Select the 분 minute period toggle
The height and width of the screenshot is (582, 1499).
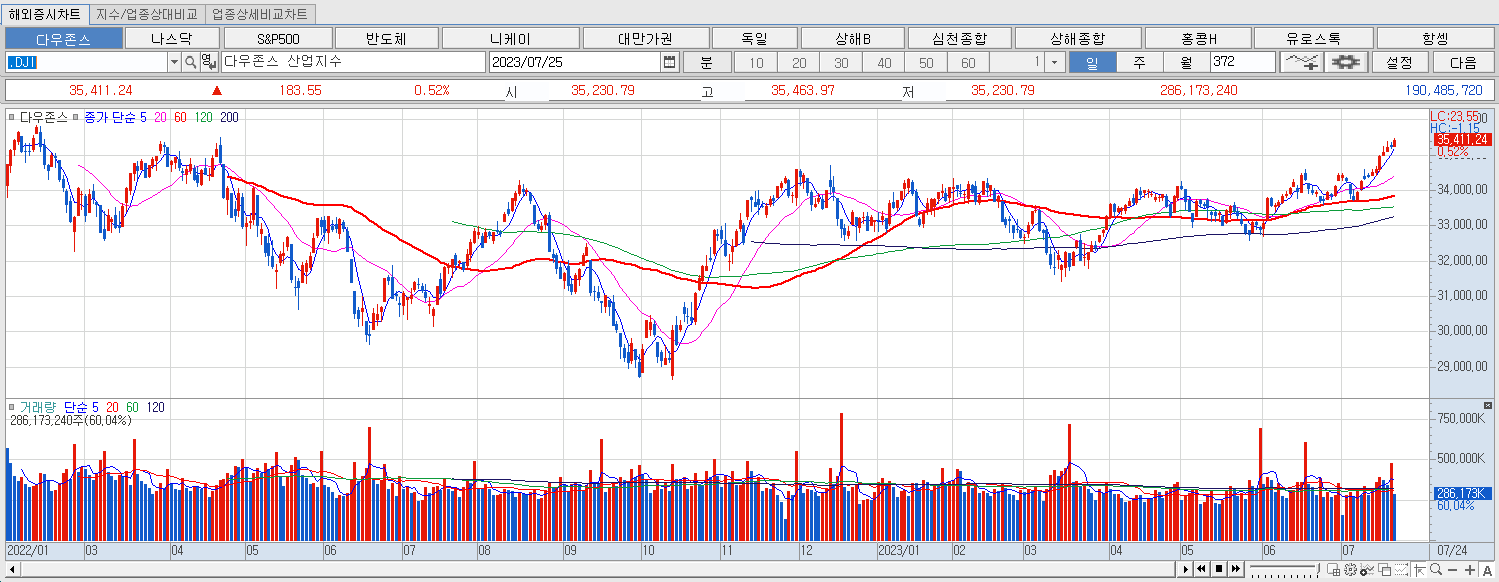706,62
